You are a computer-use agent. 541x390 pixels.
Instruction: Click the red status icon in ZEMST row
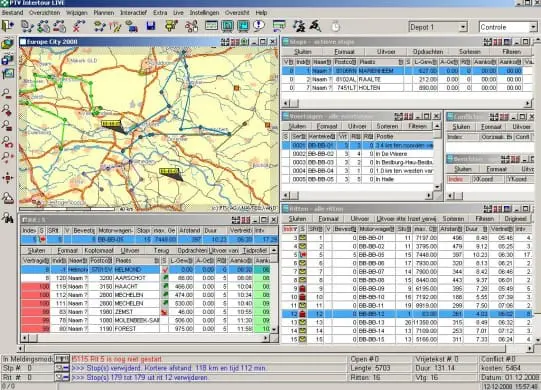click(x=165, y=312)
